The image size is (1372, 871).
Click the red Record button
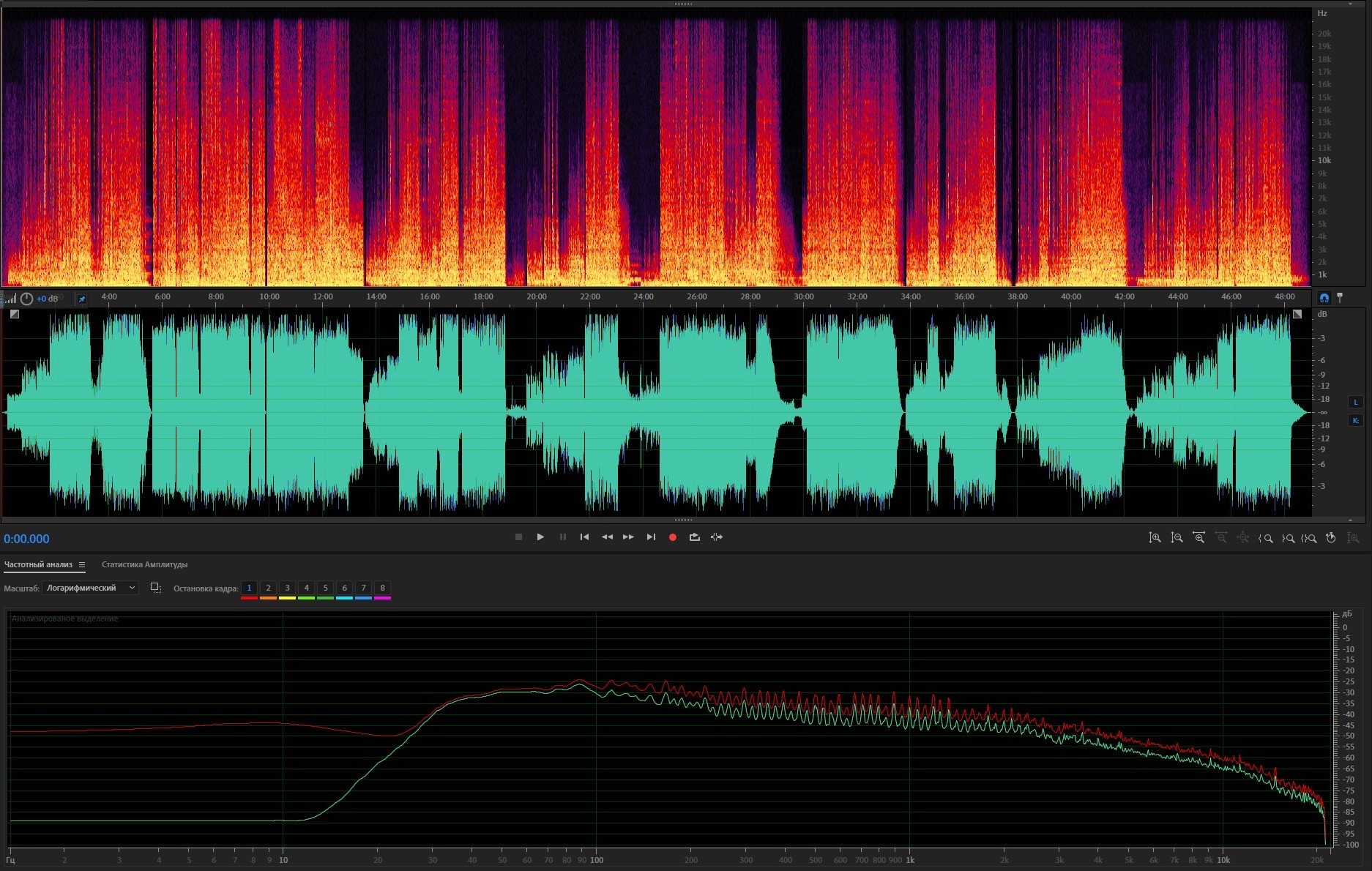672,537
